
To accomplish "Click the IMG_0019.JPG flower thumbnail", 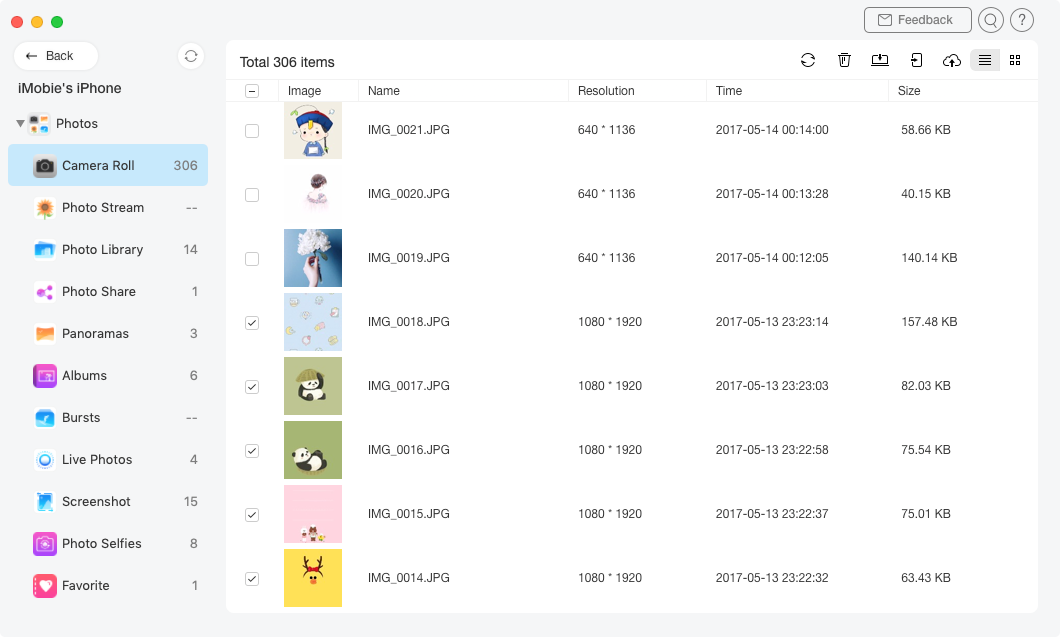I will coord(313,258).
